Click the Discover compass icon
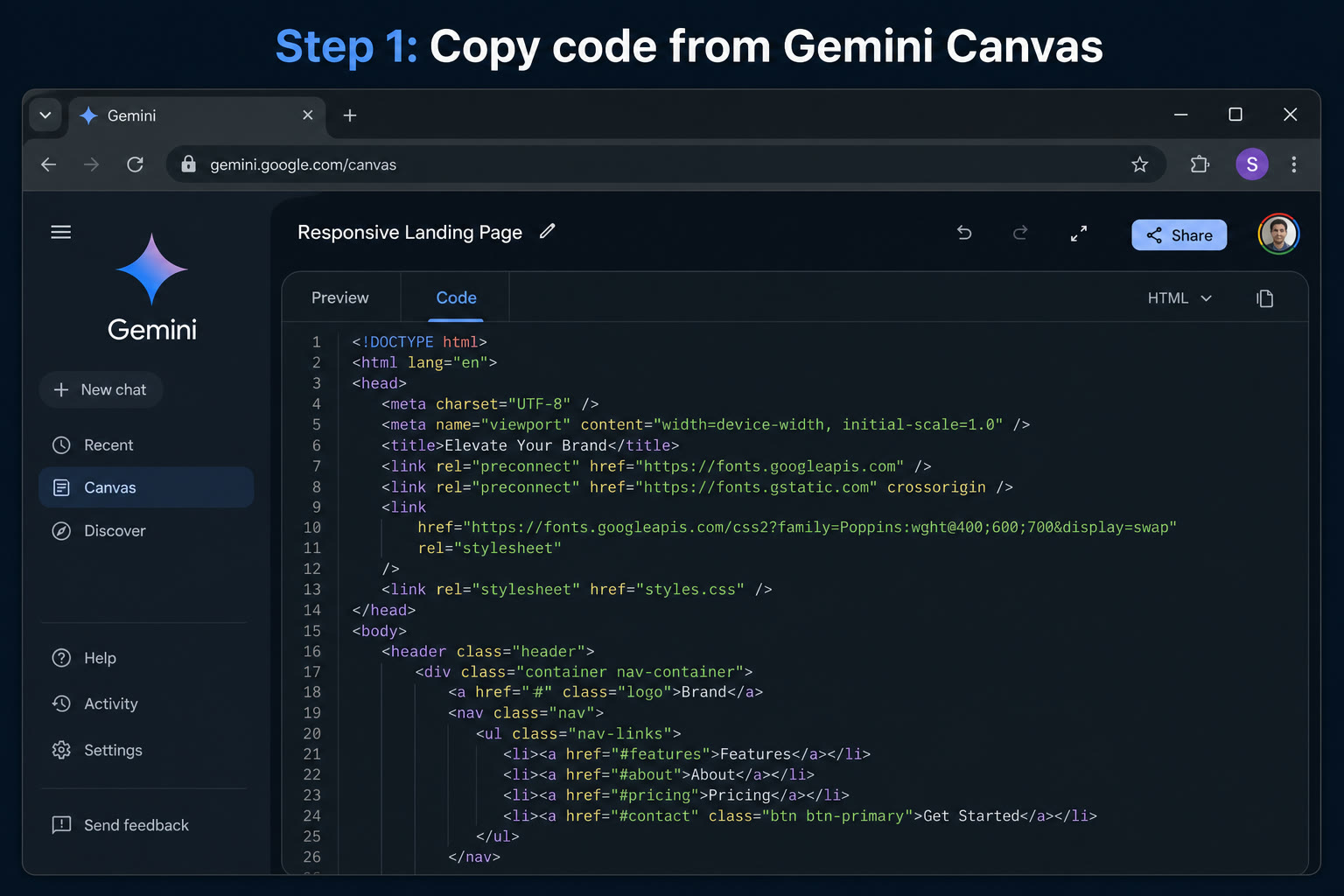 pyautogui.click(x=61, y=530)
